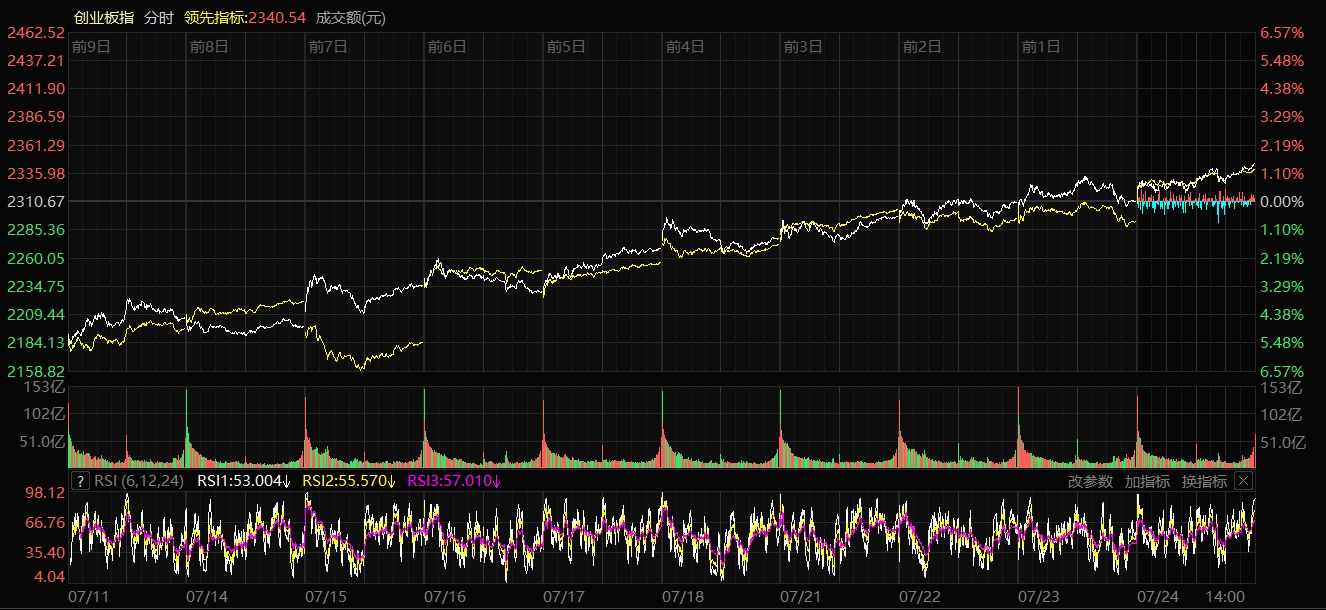The width and height of the screenshot is (1326, 610).
Task: Select the magenta RSI3 value legend
Action: point(454,481)
